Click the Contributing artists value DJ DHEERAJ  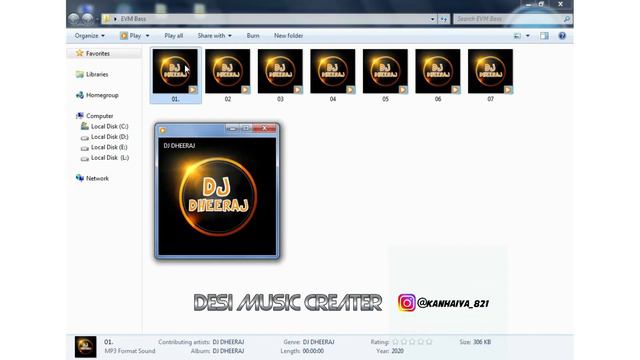coord(228,342)
